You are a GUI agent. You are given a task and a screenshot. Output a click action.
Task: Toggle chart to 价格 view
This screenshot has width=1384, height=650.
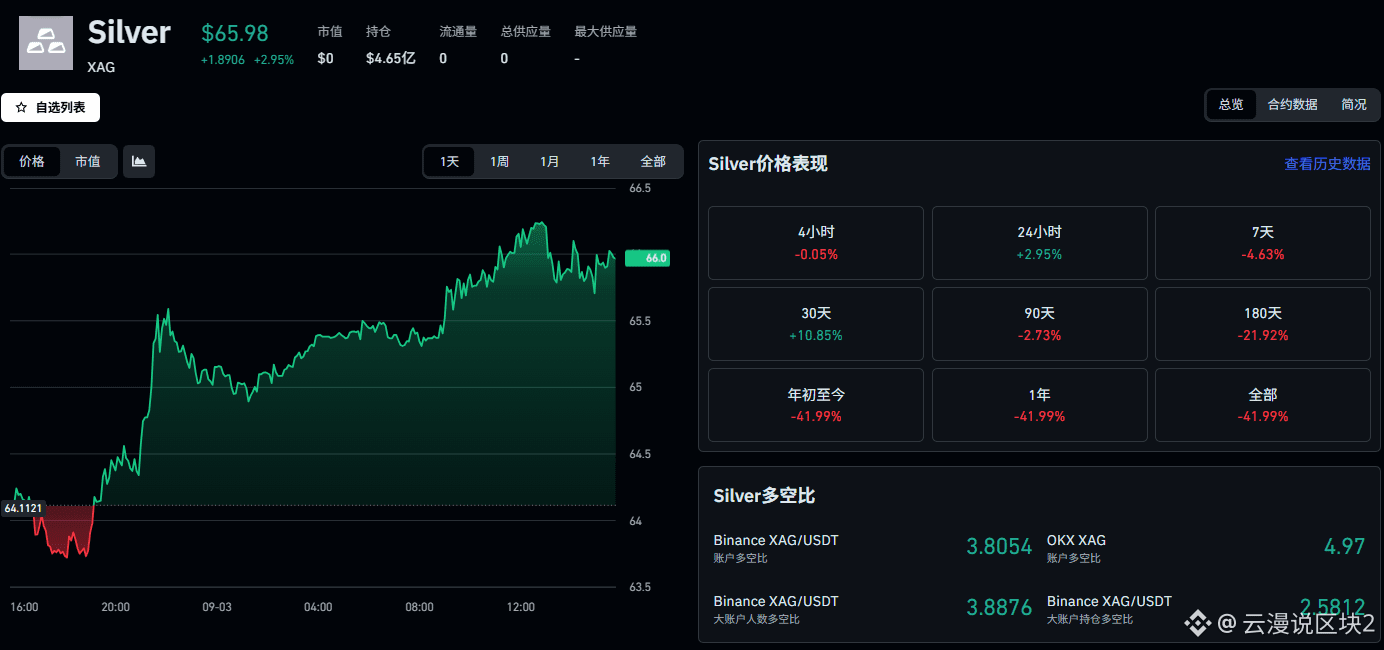tap(32, 161)
